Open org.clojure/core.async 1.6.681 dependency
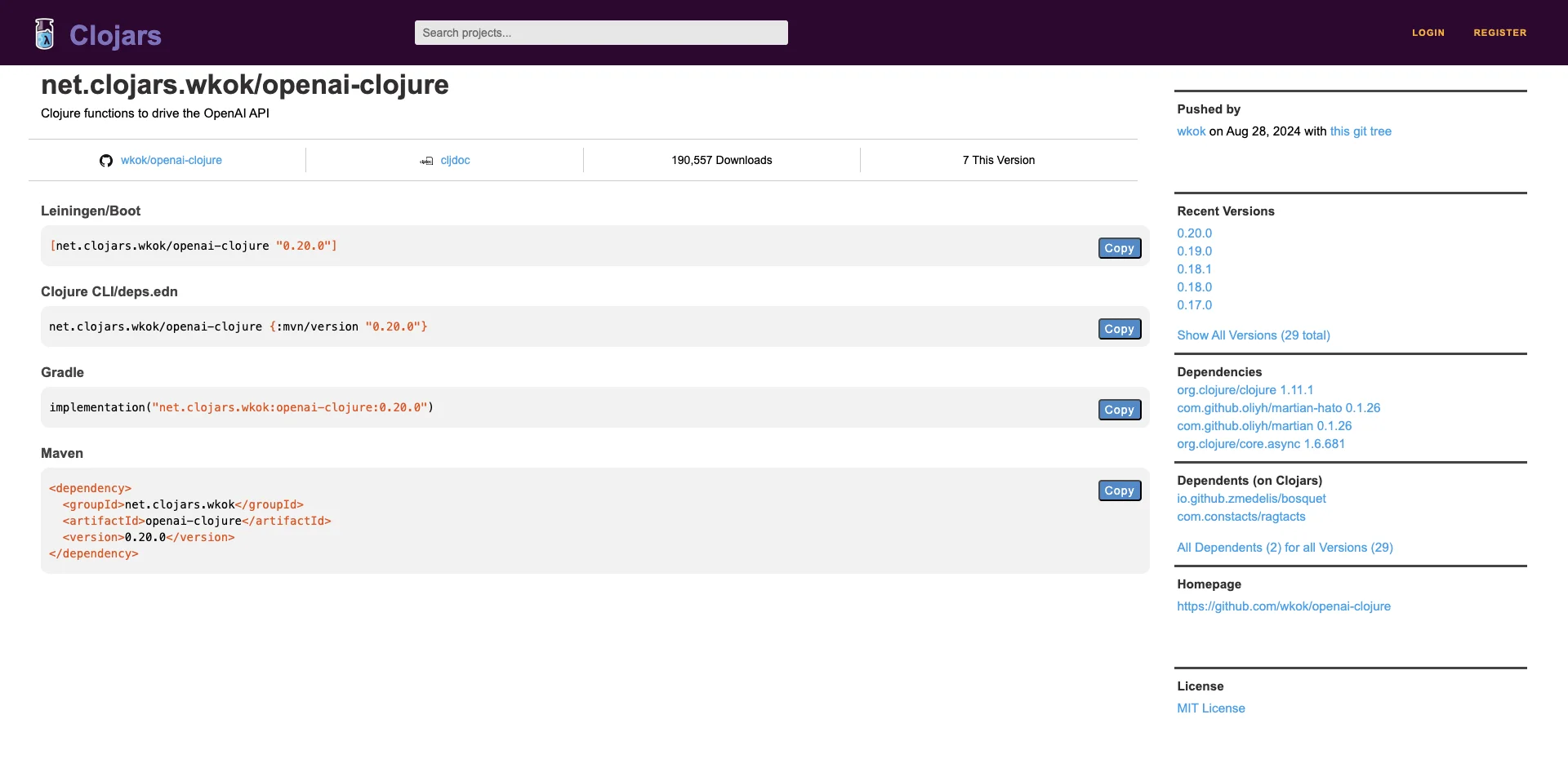Screen dimensions: 1568x768 (1261, 444)
